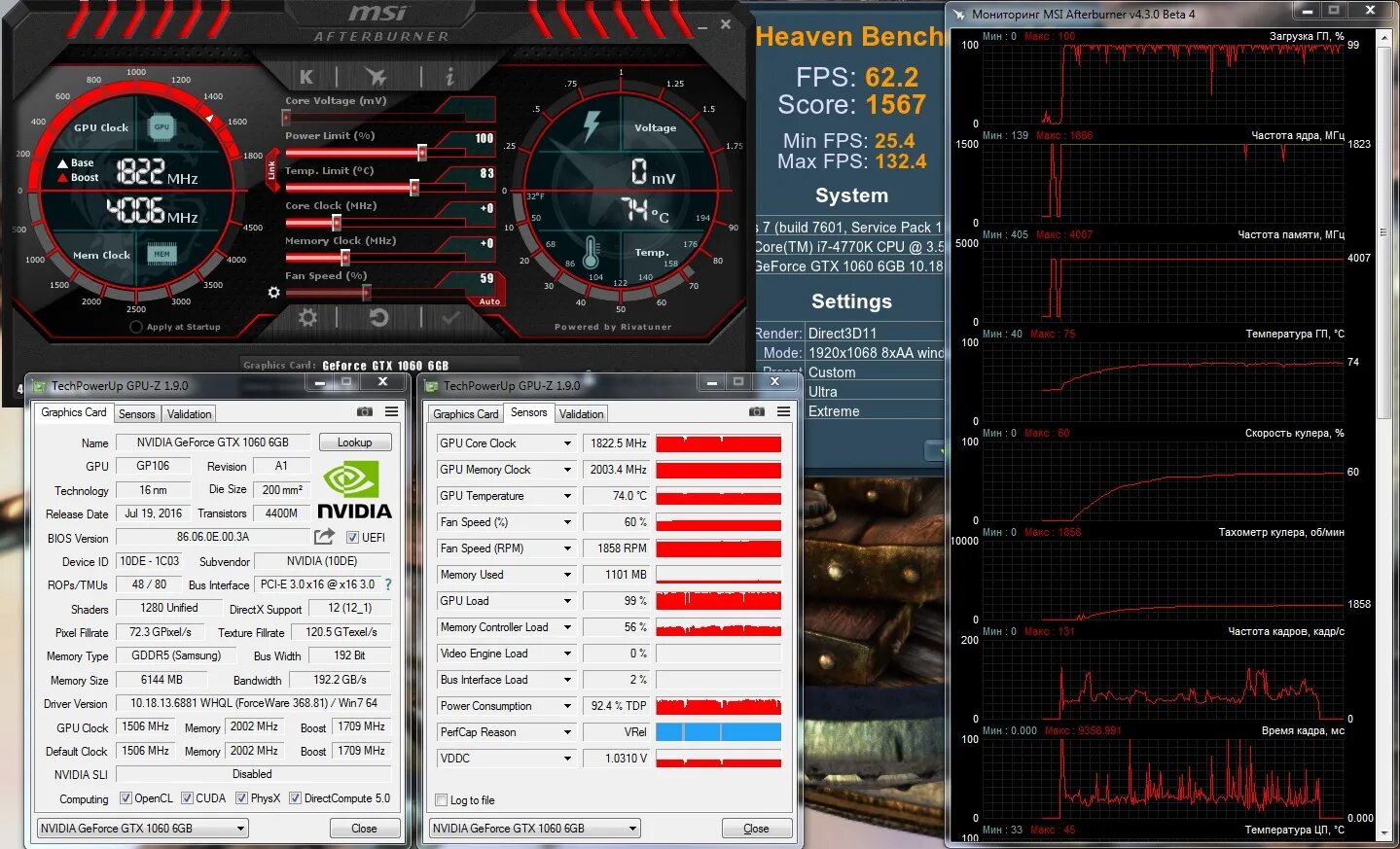Toggle the Link button beside the Power Limit slider
Viewport: 1400px width, 849px height.
[271, 169]
